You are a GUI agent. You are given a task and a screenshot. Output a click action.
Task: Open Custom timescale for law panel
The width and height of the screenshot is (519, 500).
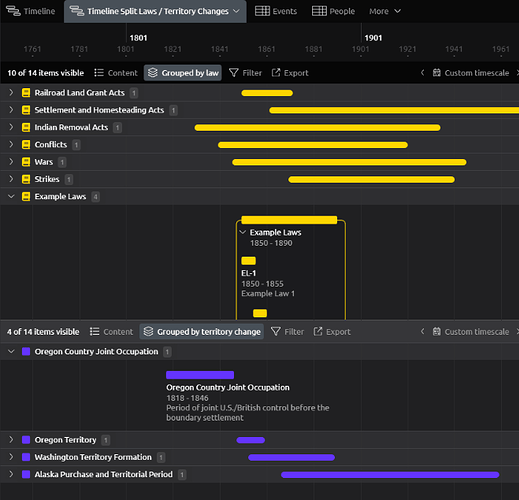tap(471, 73)
